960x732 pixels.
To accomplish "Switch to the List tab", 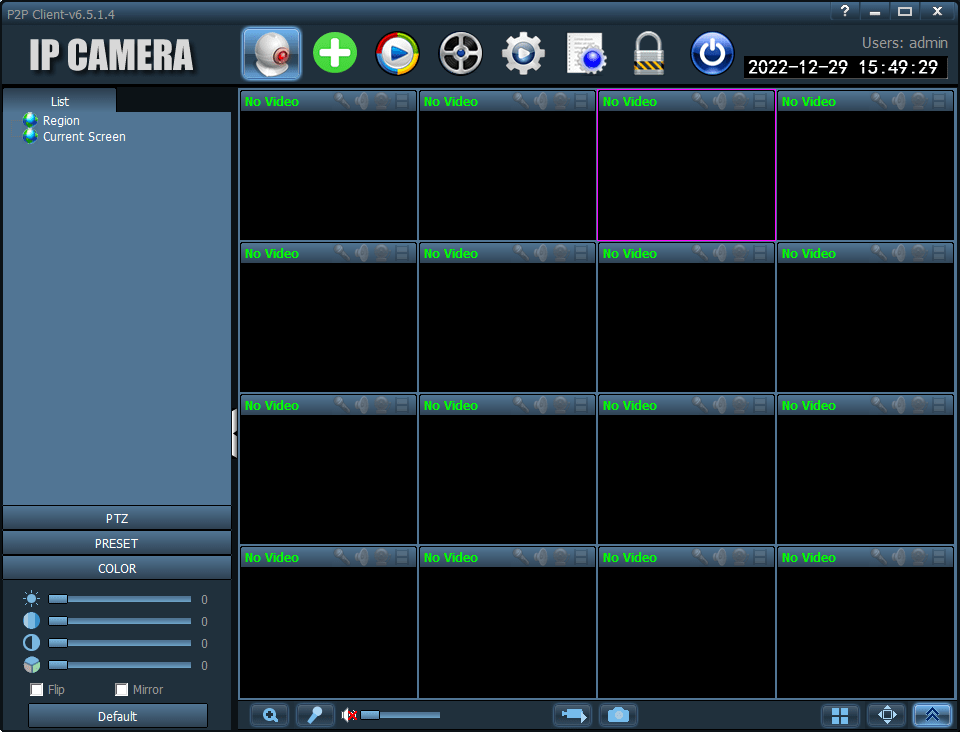I will pyautogui.click(x=59, y=101).
